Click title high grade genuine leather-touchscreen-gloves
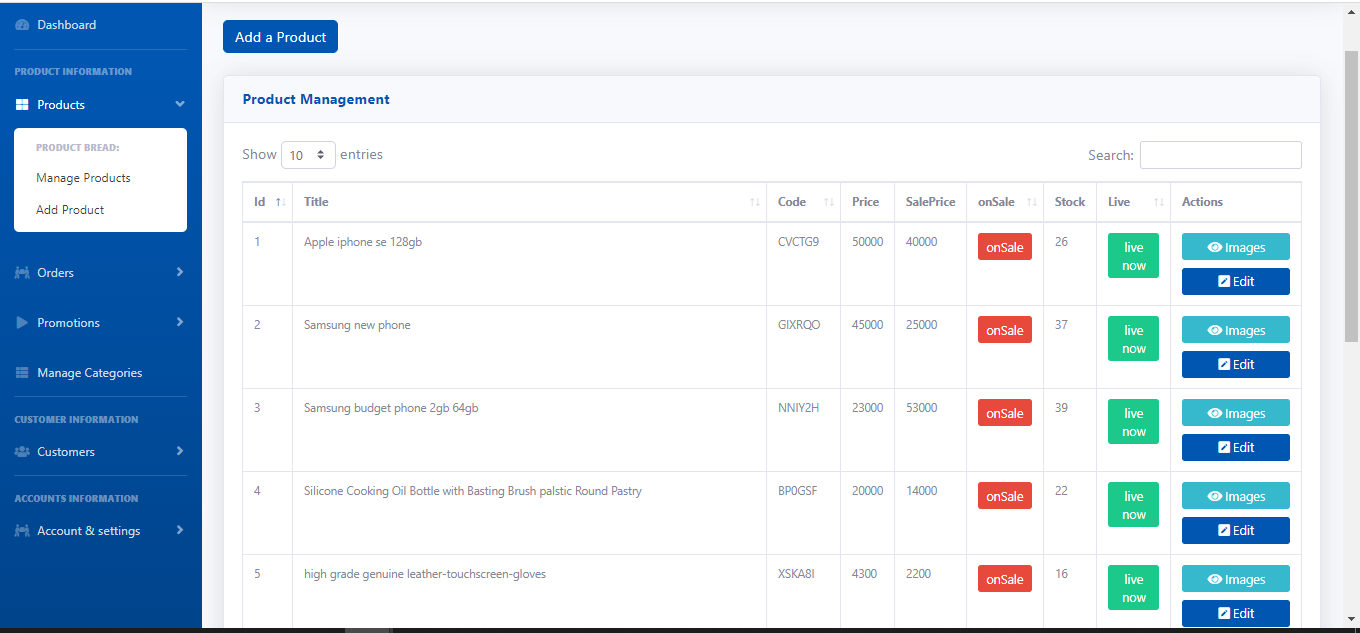The height and width of the screenshot is (633, 1360). (x=425, y=574)
